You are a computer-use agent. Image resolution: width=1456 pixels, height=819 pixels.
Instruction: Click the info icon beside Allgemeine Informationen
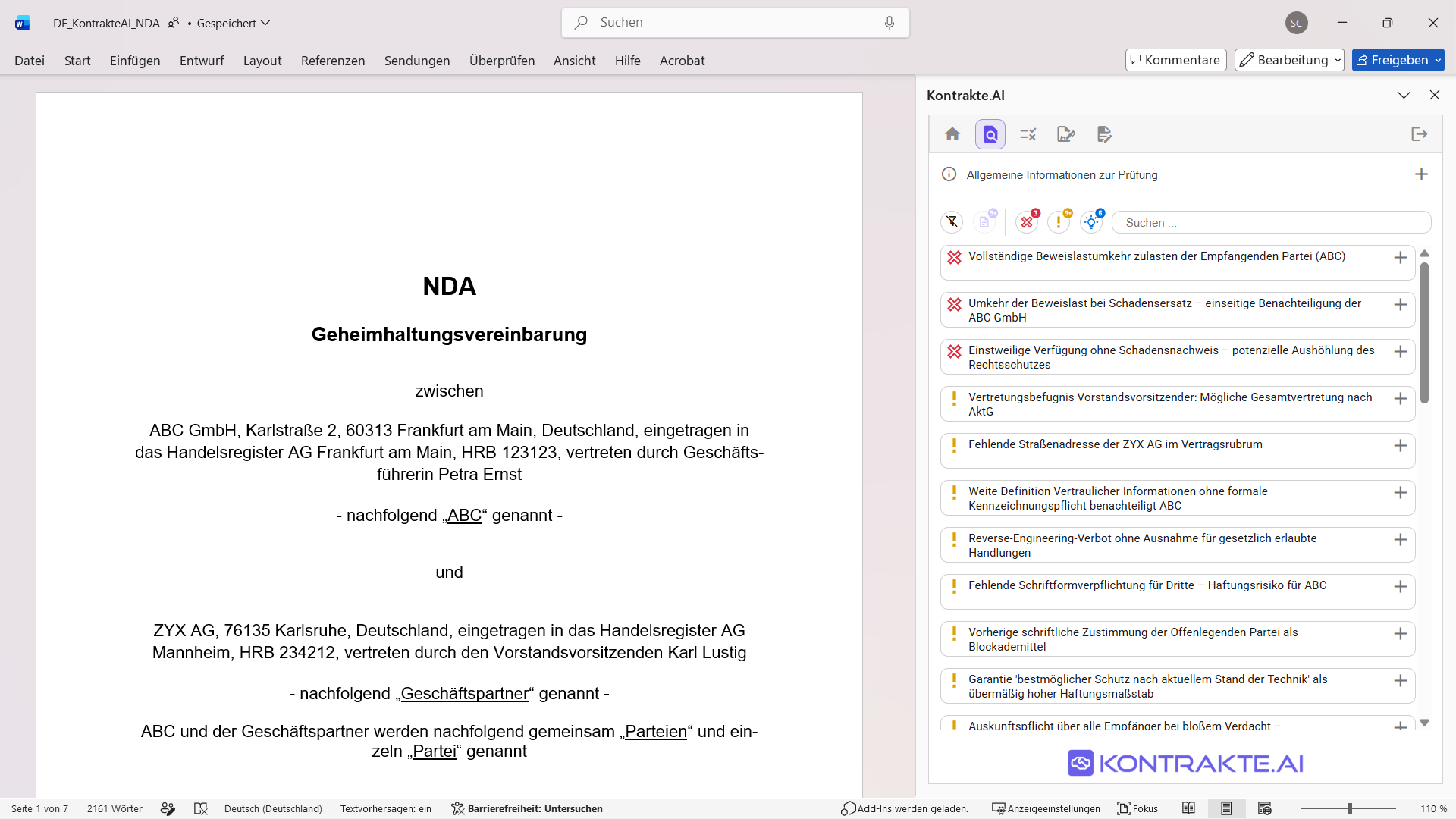click(x=949, y=174)
